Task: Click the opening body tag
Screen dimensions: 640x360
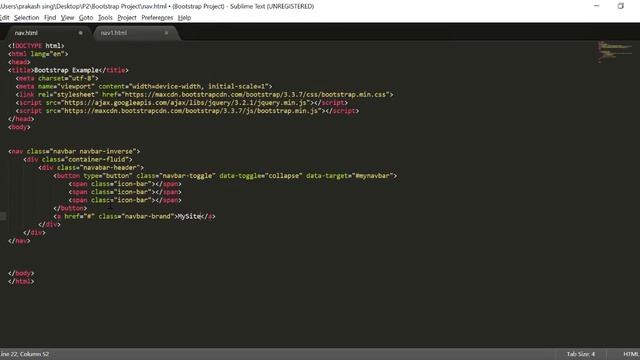Action: tap(19, 127)
